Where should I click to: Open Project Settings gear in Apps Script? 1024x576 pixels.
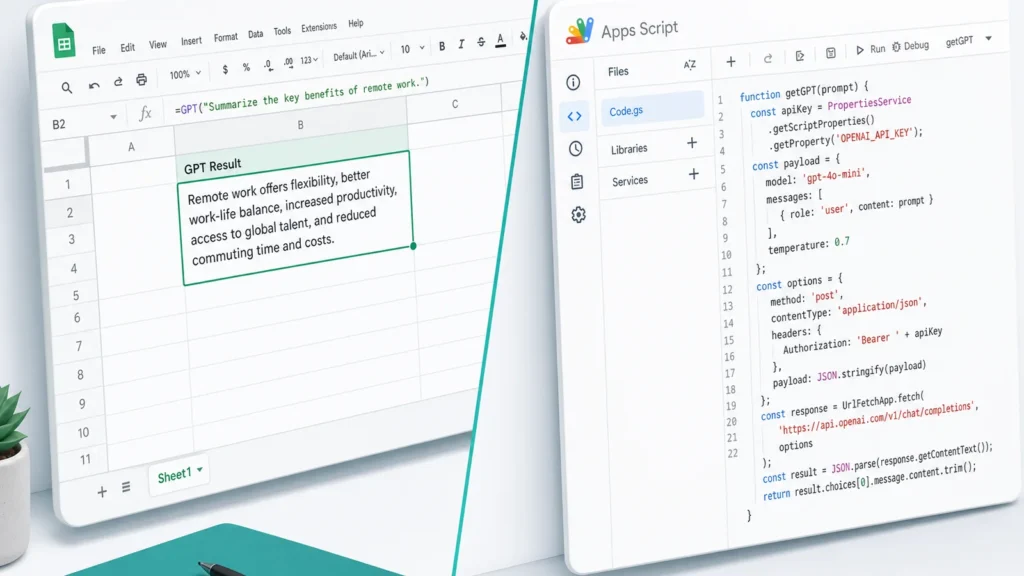[578, 214]
